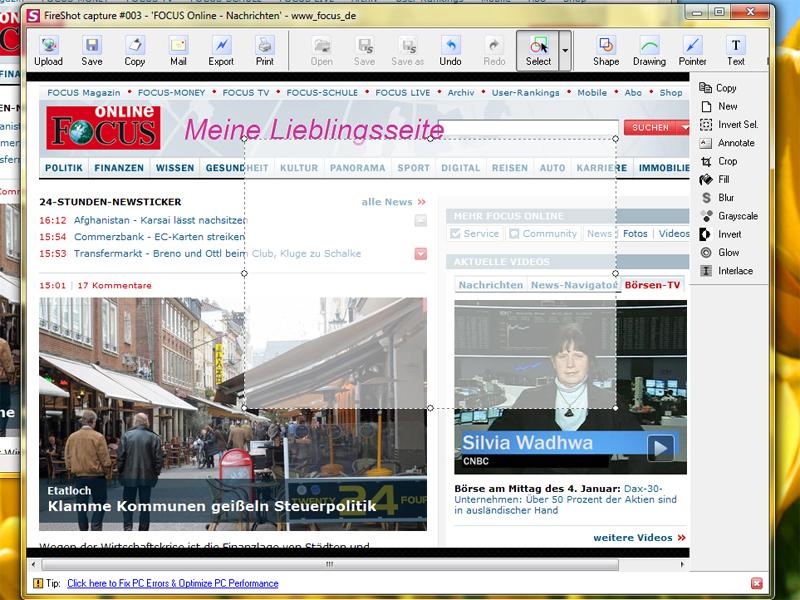This screenshot has width=800, height=600.
Task: Click the Mail toolbar button
Action: click(178, 50)
